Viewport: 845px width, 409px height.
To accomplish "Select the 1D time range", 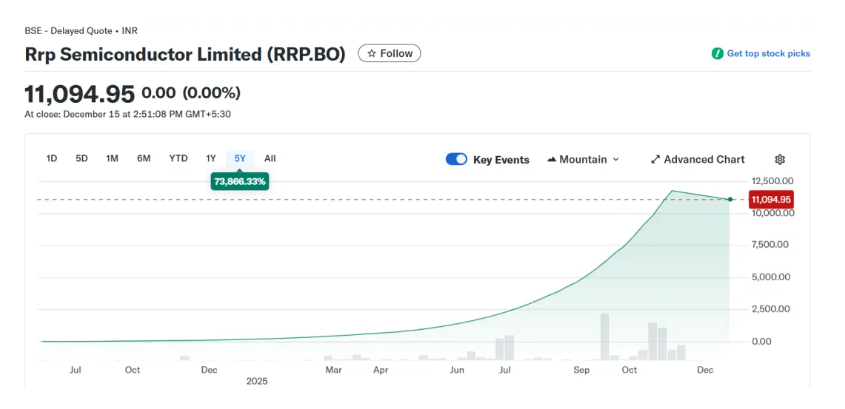I will click(52, 158).
